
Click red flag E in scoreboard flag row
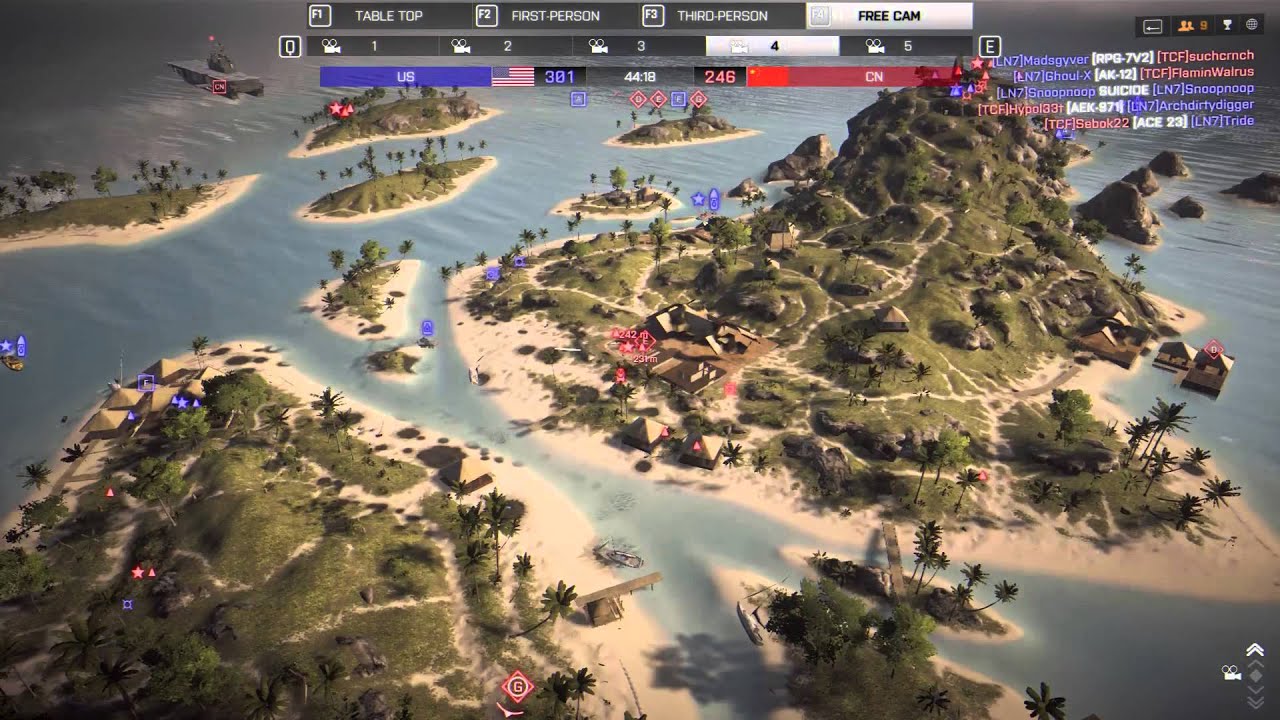coord(658,98)
